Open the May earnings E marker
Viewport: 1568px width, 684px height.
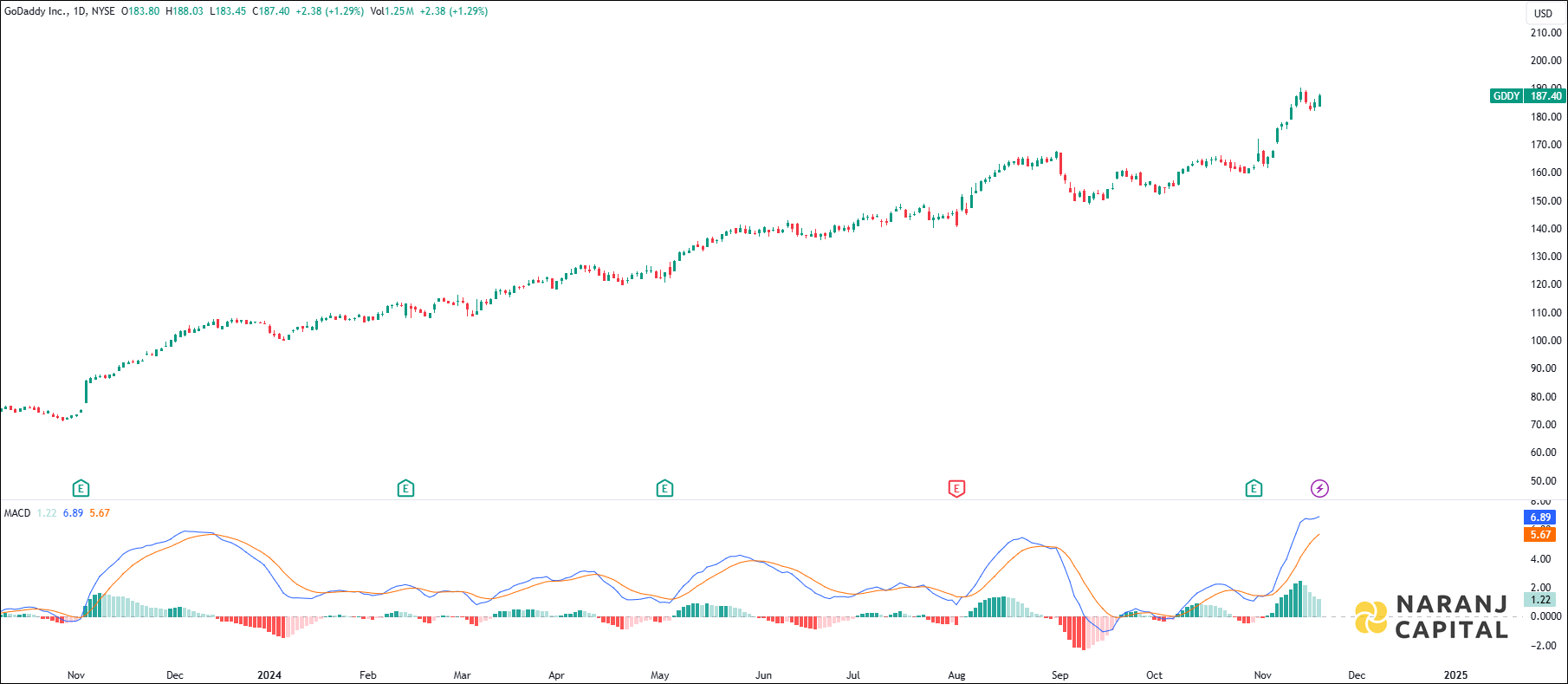[664, 489]
